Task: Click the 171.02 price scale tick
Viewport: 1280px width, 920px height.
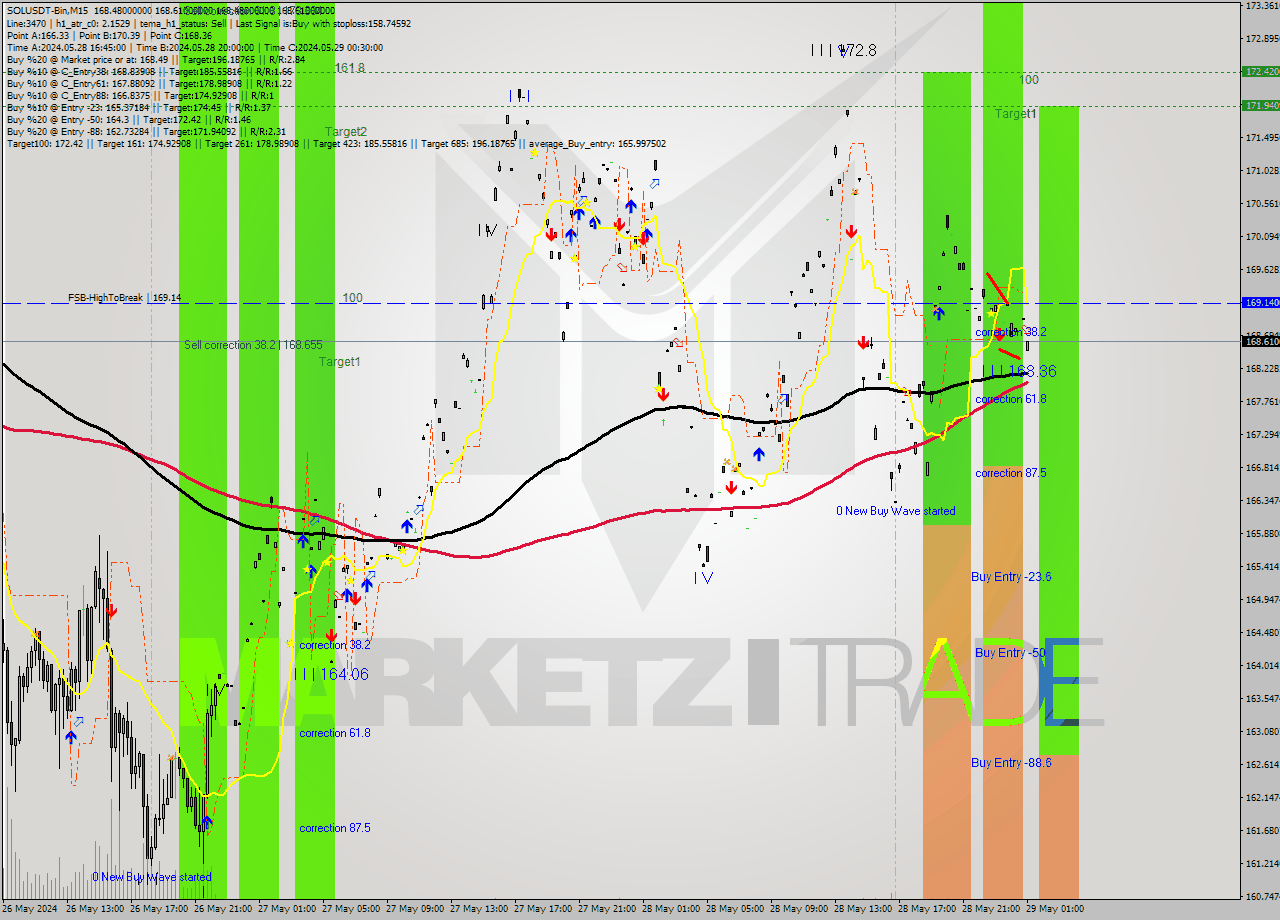Action: click(1262, 170)
